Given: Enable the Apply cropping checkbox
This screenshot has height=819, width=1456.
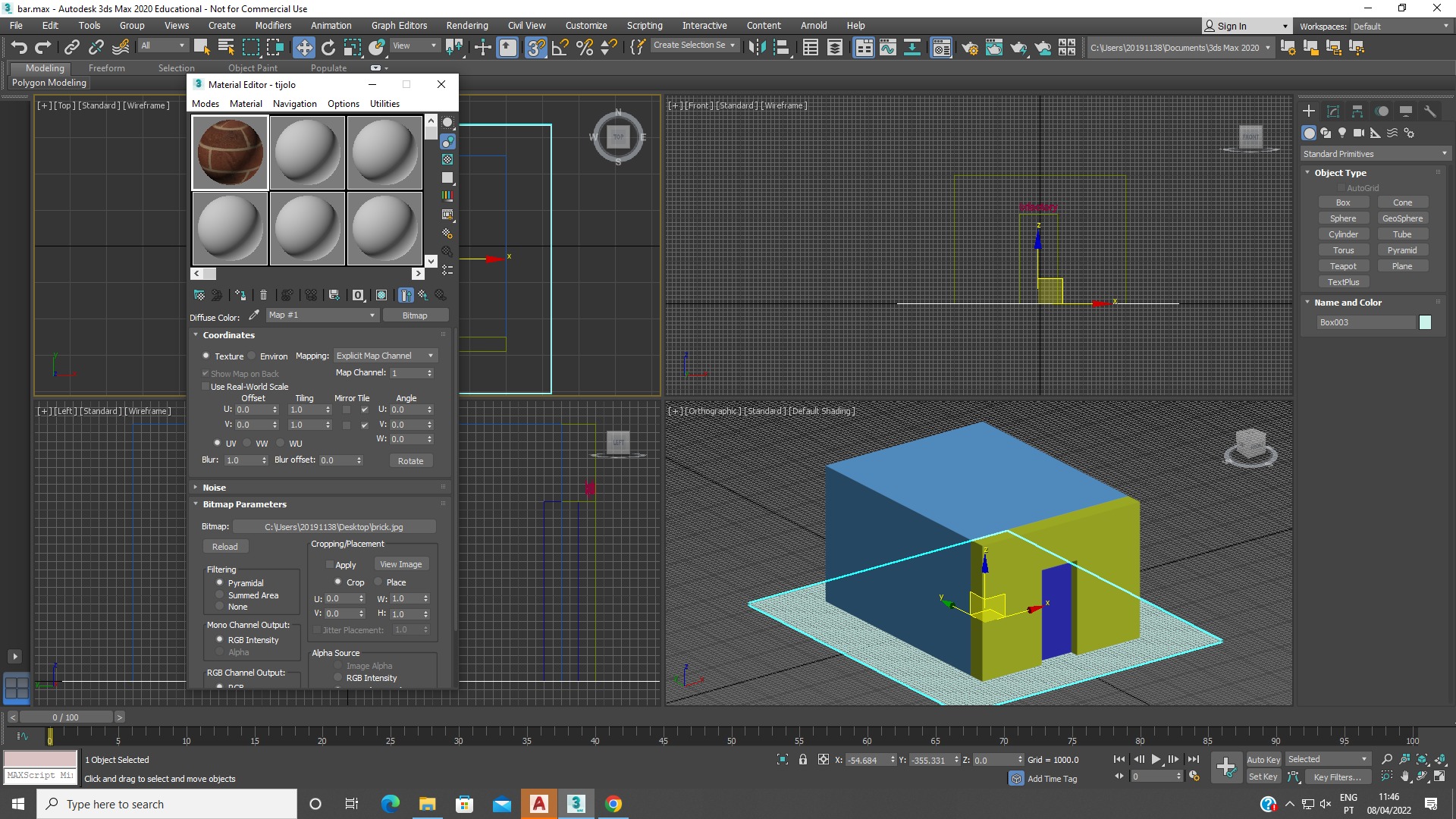Looking at the screenshot, I should pos(330,565).
